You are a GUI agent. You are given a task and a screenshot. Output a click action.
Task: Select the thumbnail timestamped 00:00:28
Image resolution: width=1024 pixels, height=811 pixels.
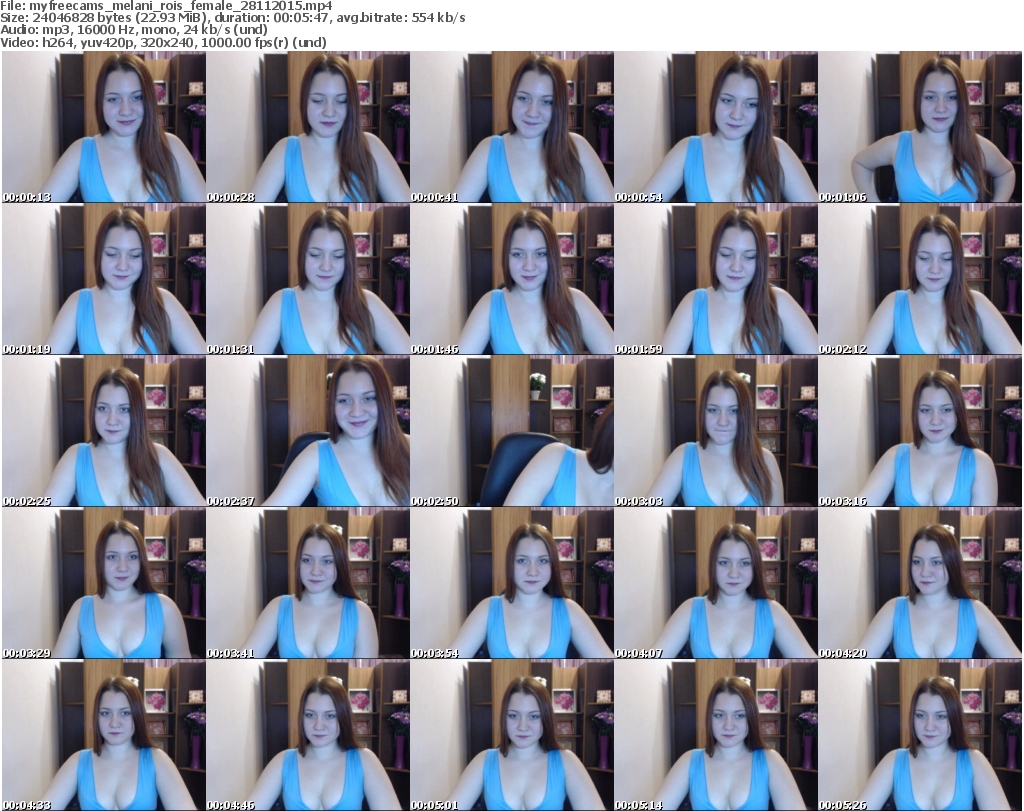click(x=308, y=127)
